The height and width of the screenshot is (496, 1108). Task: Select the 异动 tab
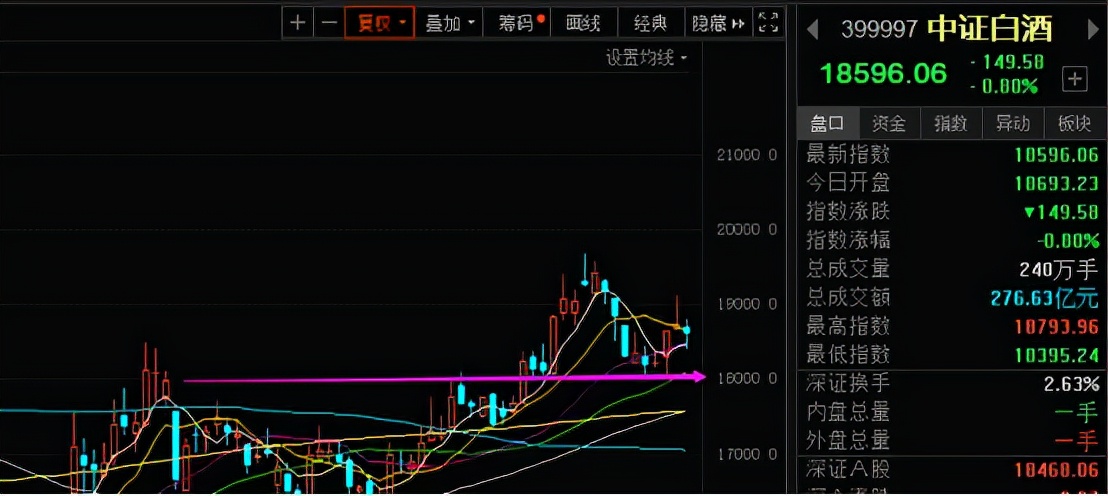coord(1011,124)
